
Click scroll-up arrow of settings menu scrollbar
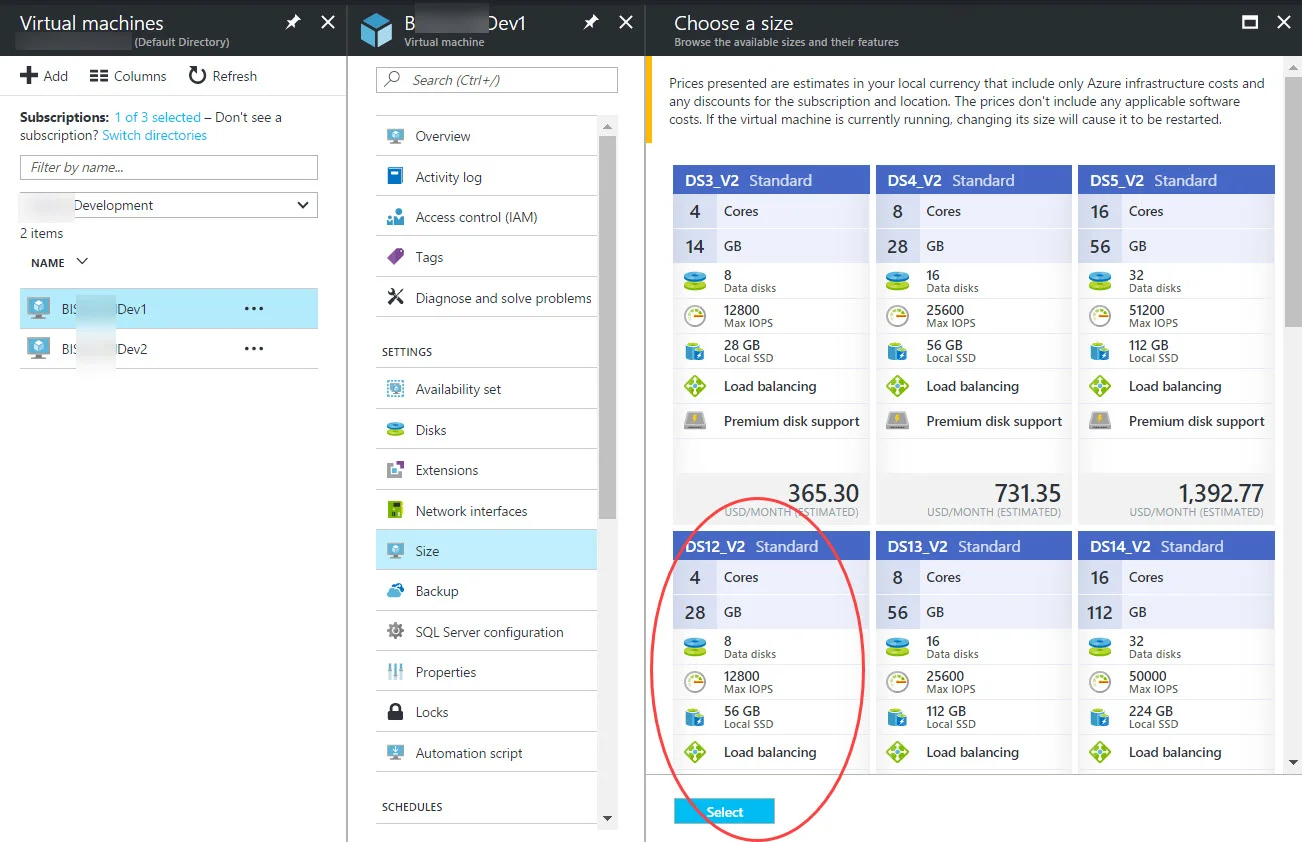[607, 125]
